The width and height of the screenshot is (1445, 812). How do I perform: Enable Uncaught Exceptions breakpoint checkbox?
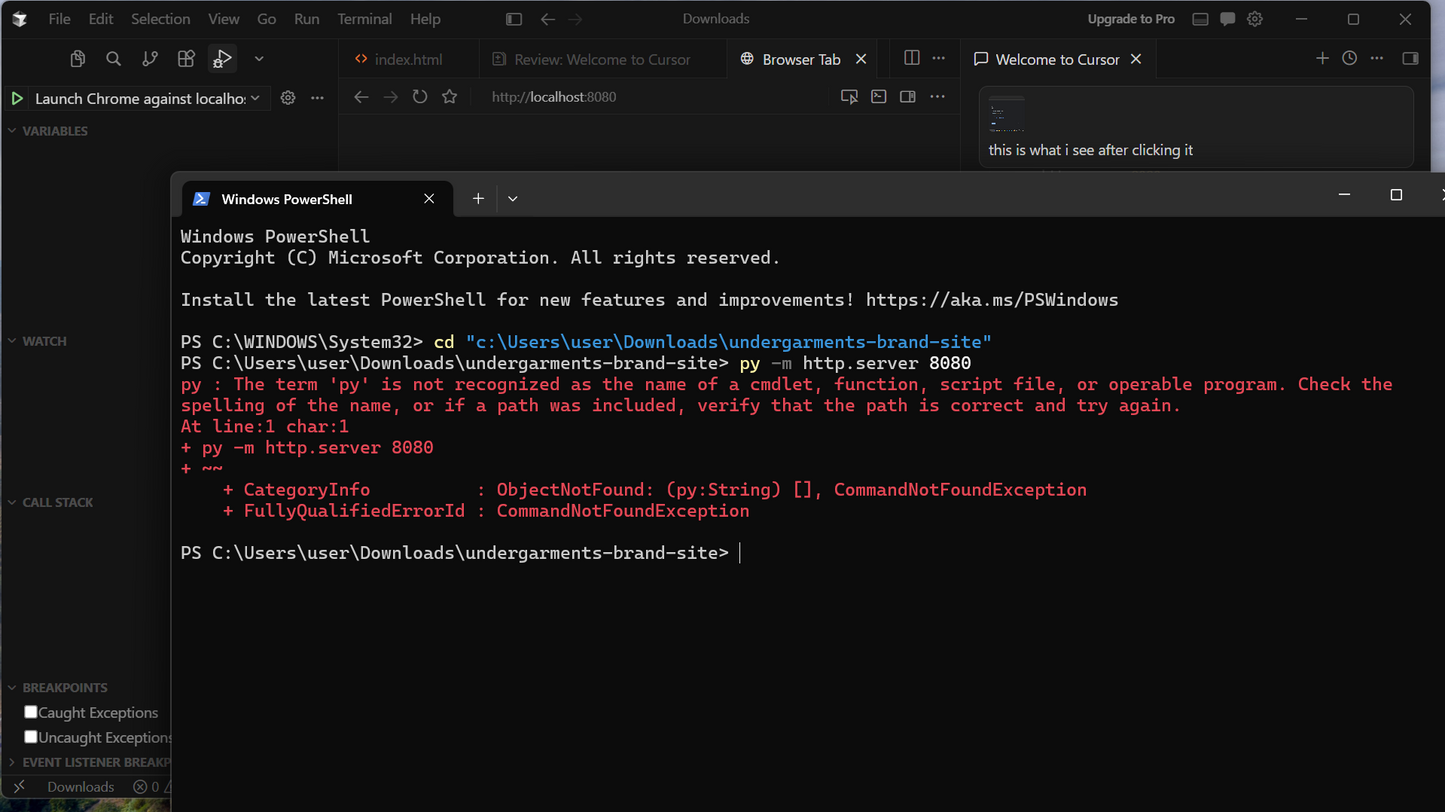pyautogui.click(x=31, y=737)
